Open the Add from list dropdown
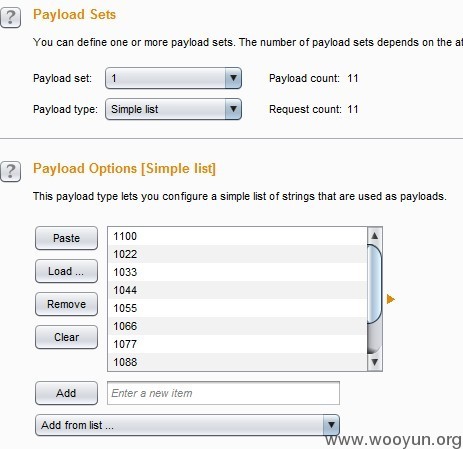 (x=187, y=425)
